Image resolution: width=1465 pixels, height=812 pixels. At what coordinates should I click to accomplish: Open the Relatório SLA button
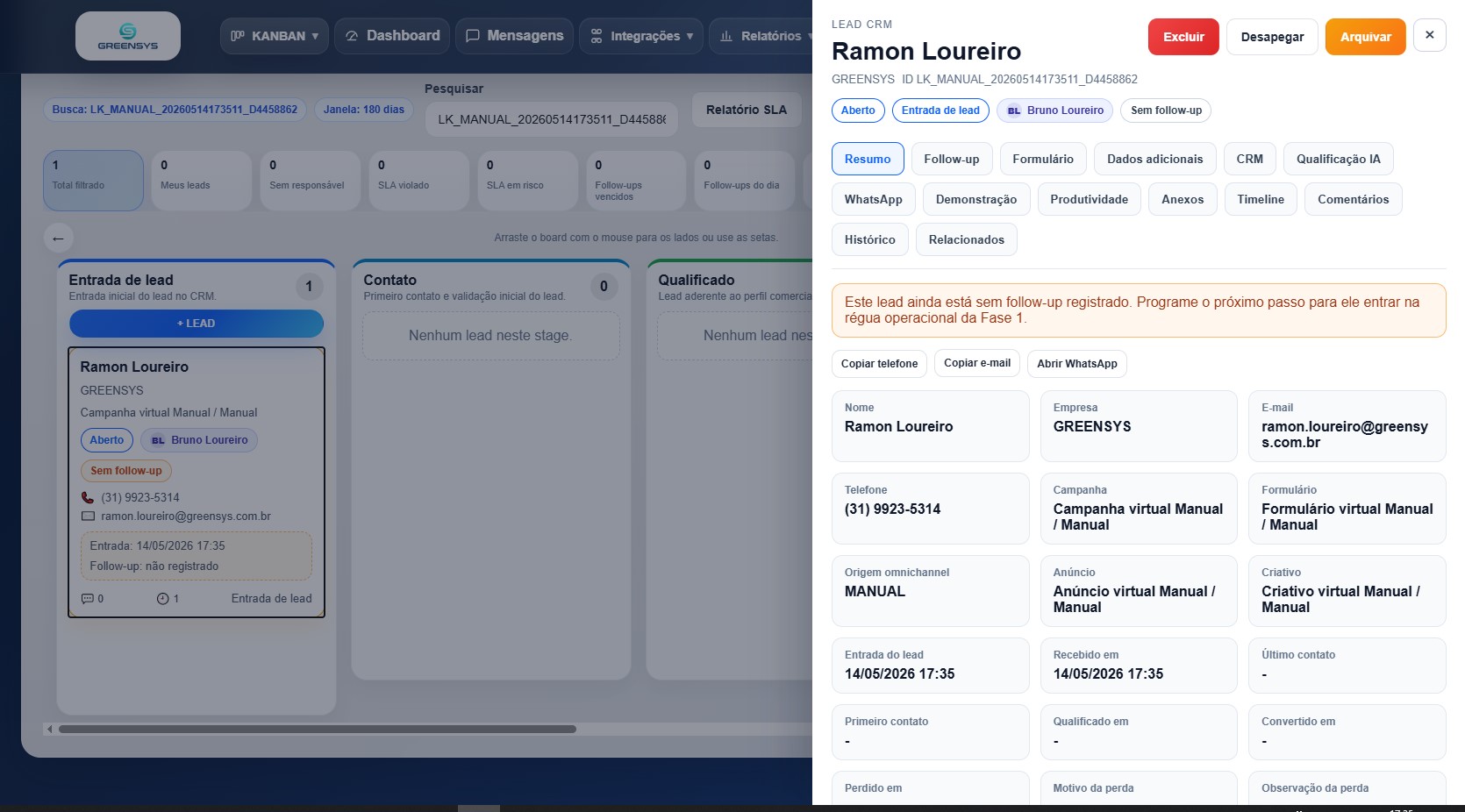[747, 110]
